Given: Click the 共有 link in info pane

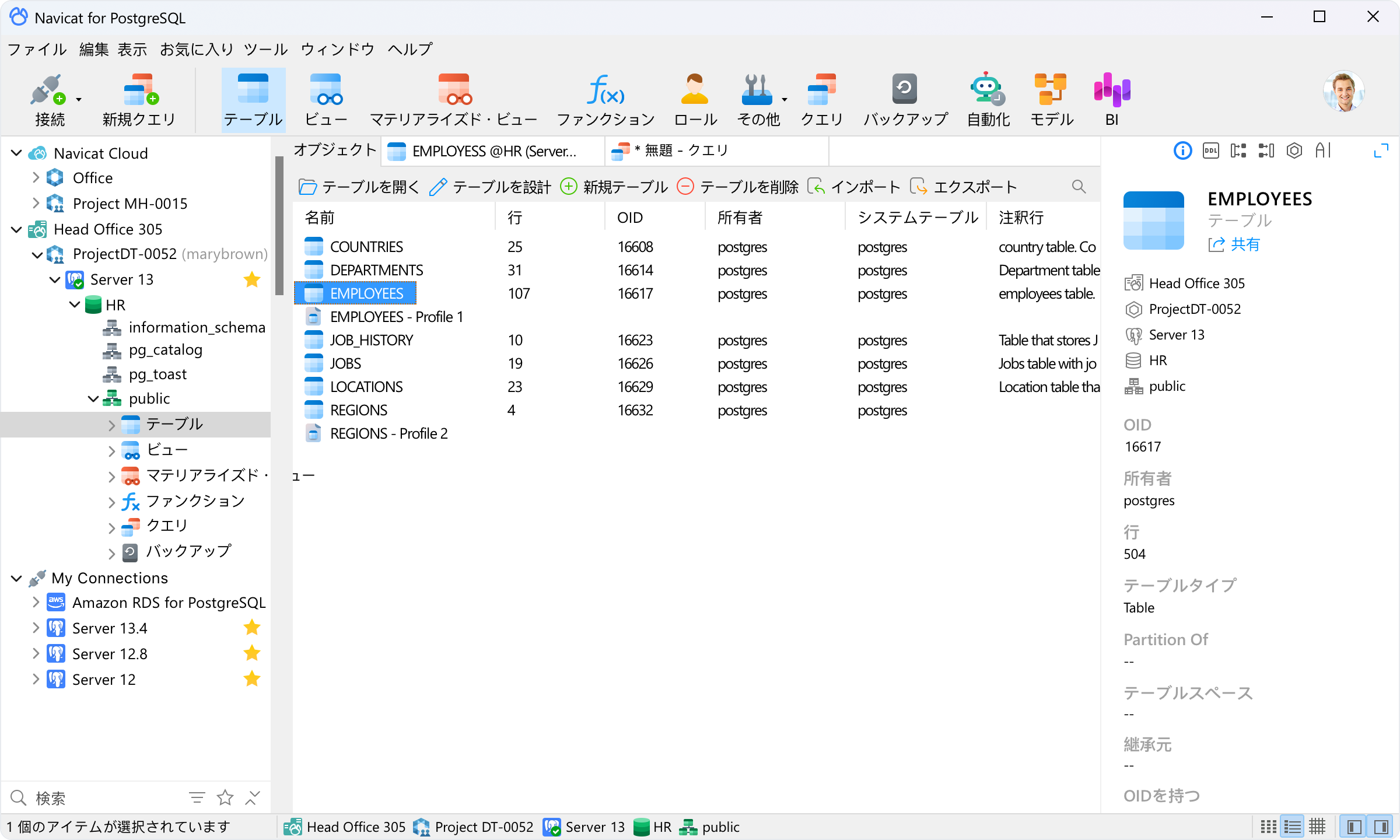Looking at the screenshot, I should (x=1234, y=244).
